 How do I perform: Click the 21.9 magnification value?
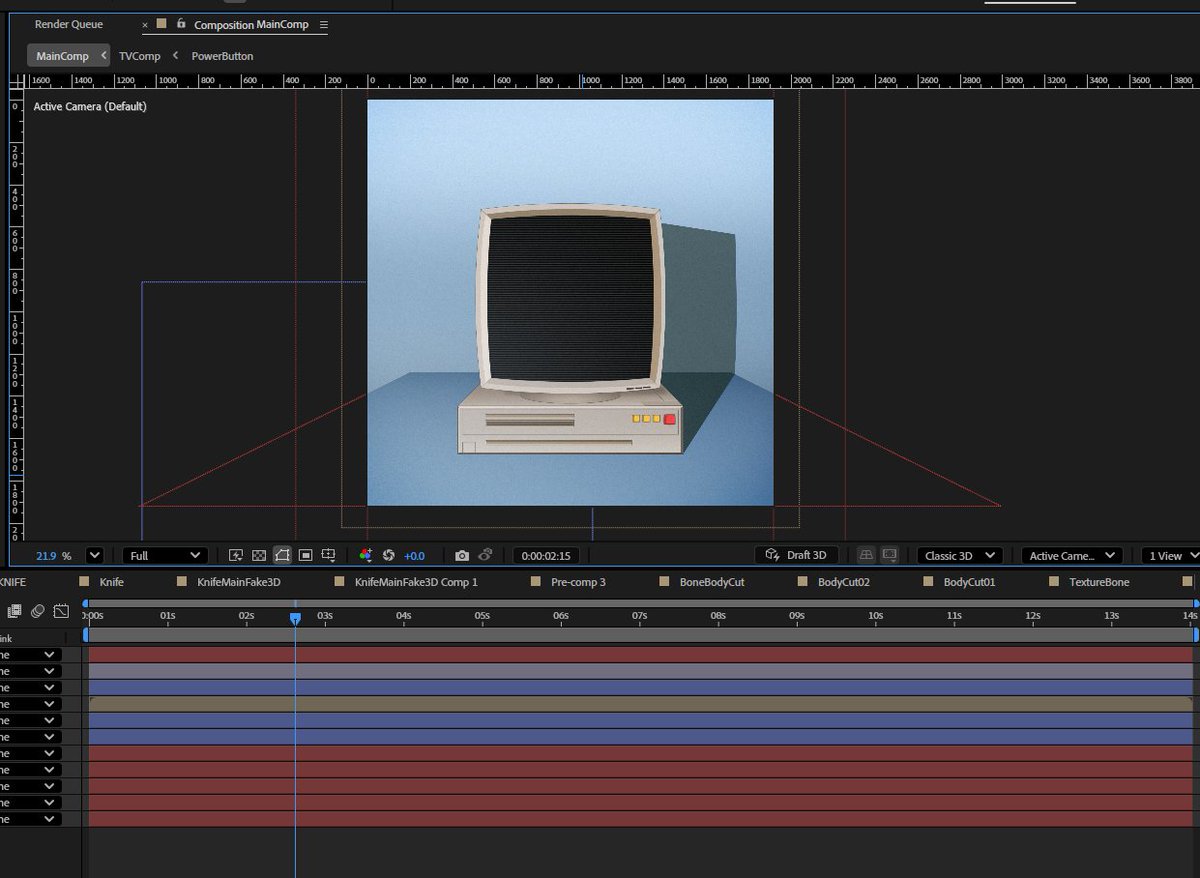click(x=47, y=556)
